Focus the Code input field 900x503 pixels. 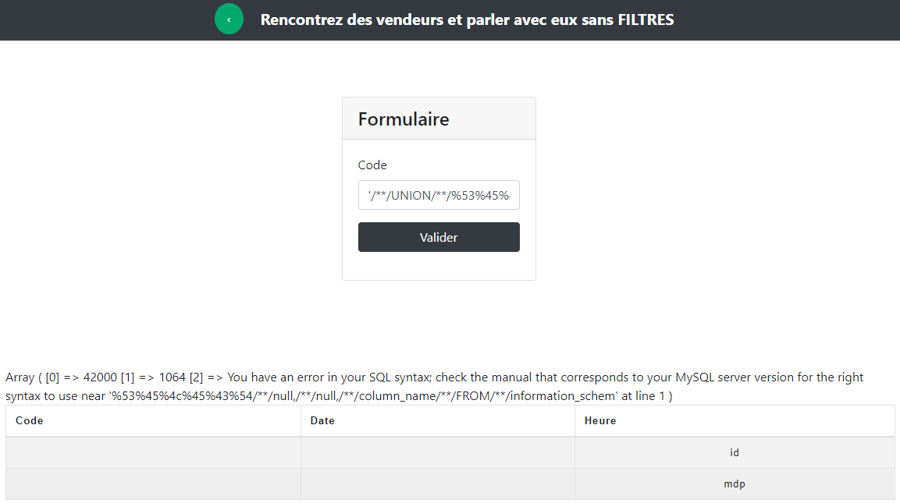[x=439, y=195]
